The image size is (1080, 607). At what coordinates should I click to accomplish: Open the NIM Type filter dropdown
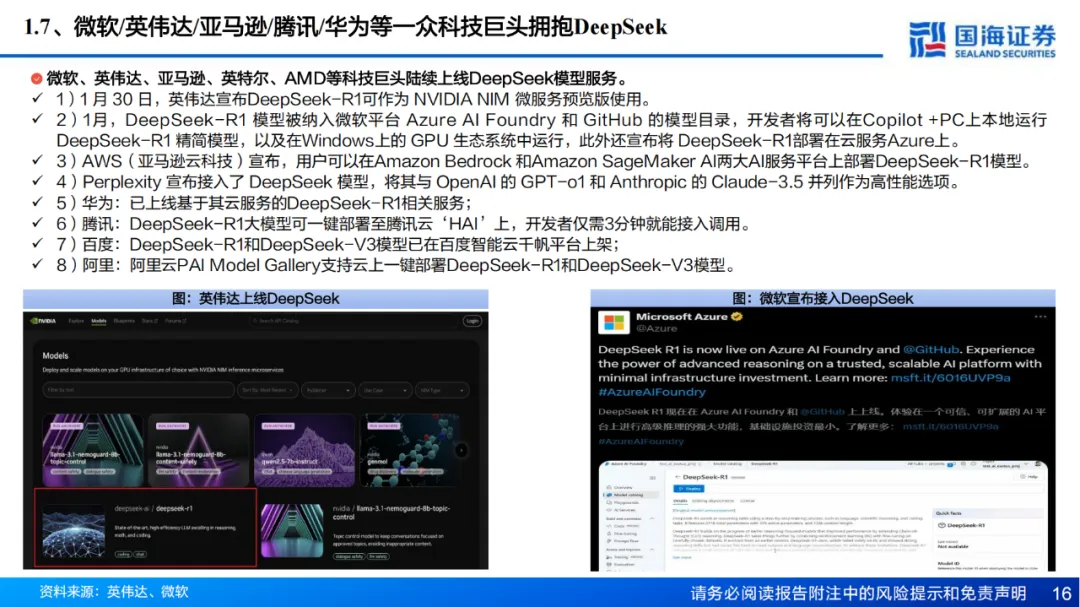click(x=442, y=390)
